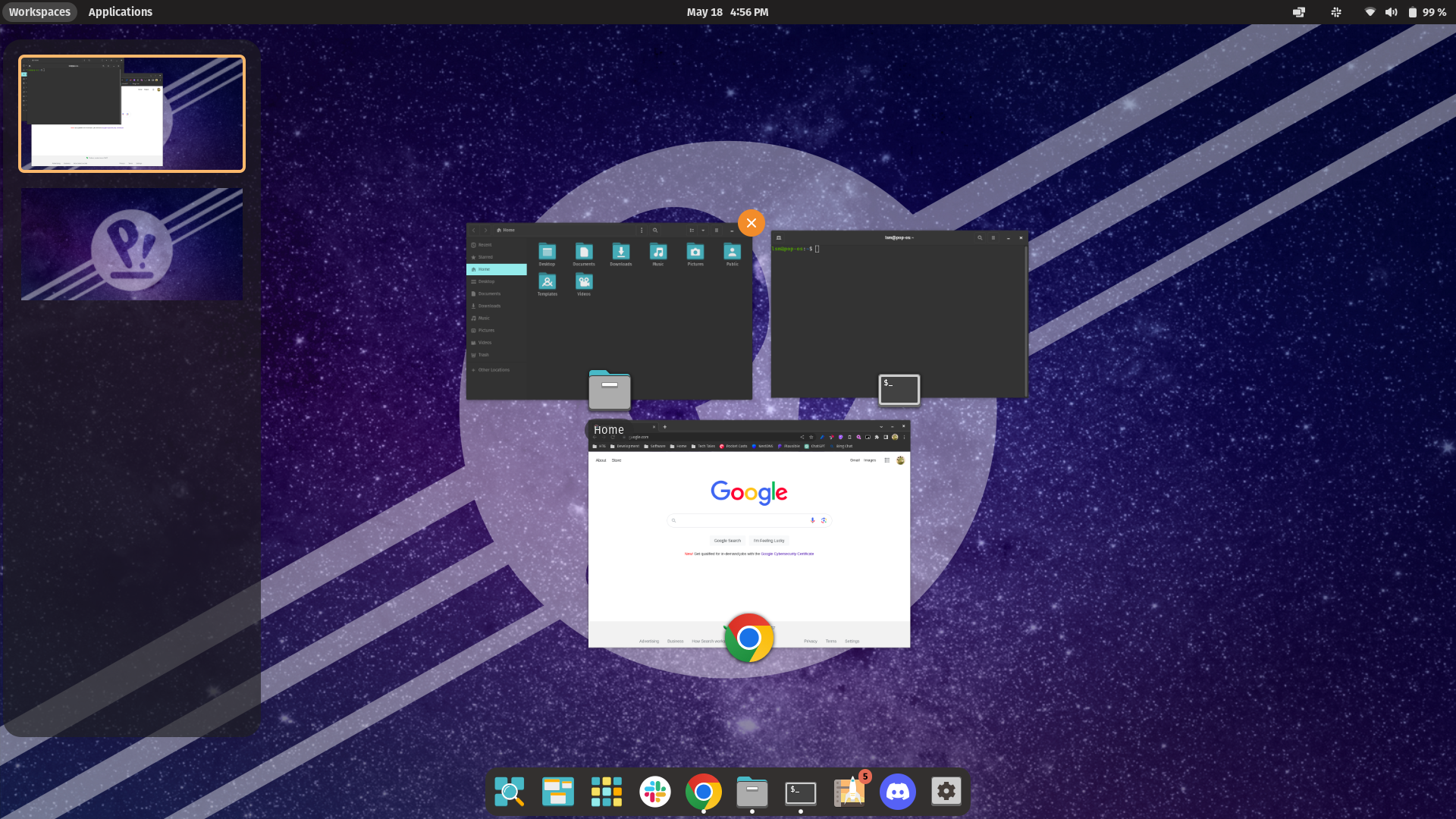Open the Applications menu in the top bar
Viewport: 1456px width, 819px height.
120,12
